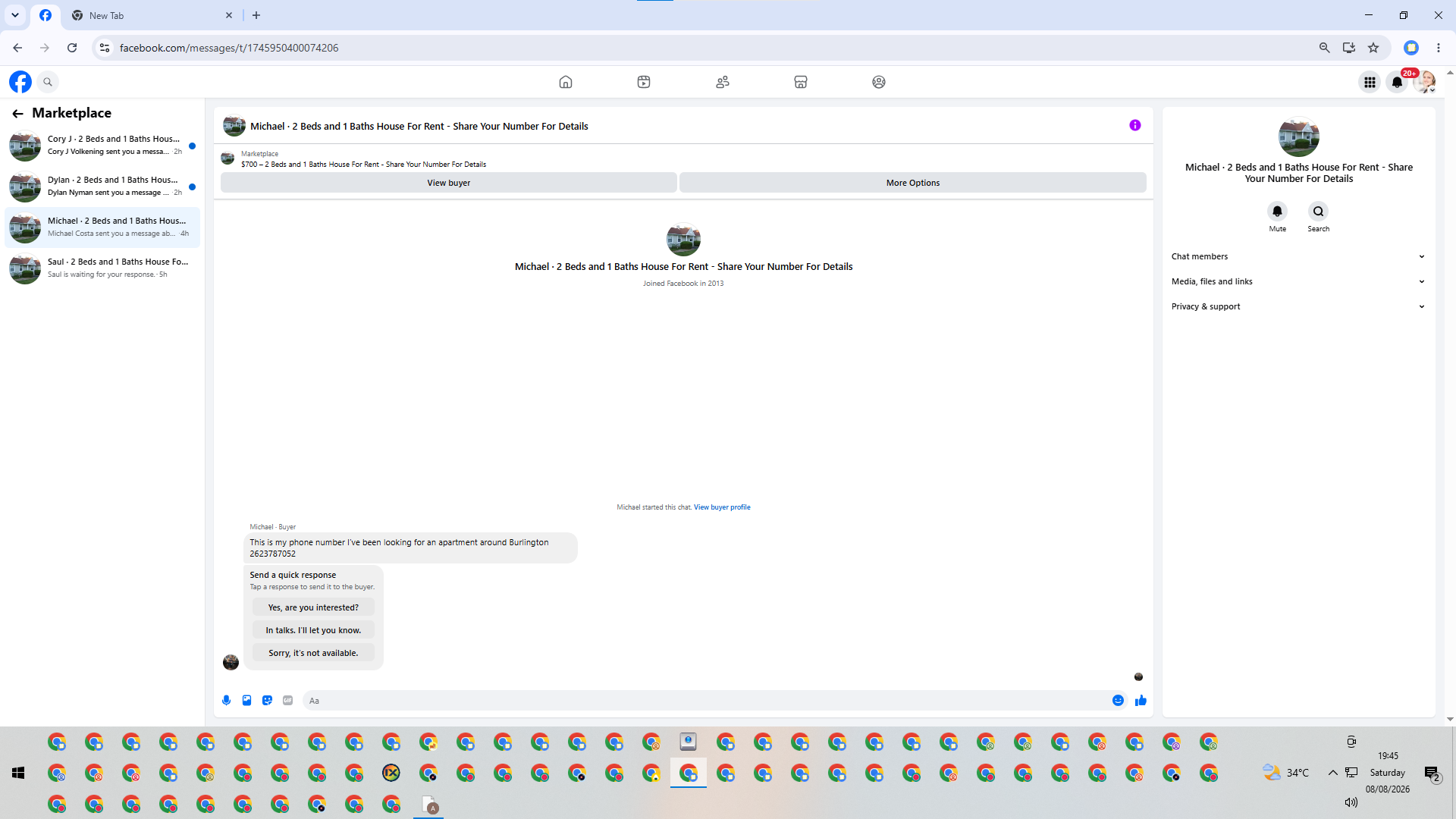The width and height of the screenshot is (1456, 819).
Task: Click the install app icon in address bar
Action: (x=1349, y=48)
